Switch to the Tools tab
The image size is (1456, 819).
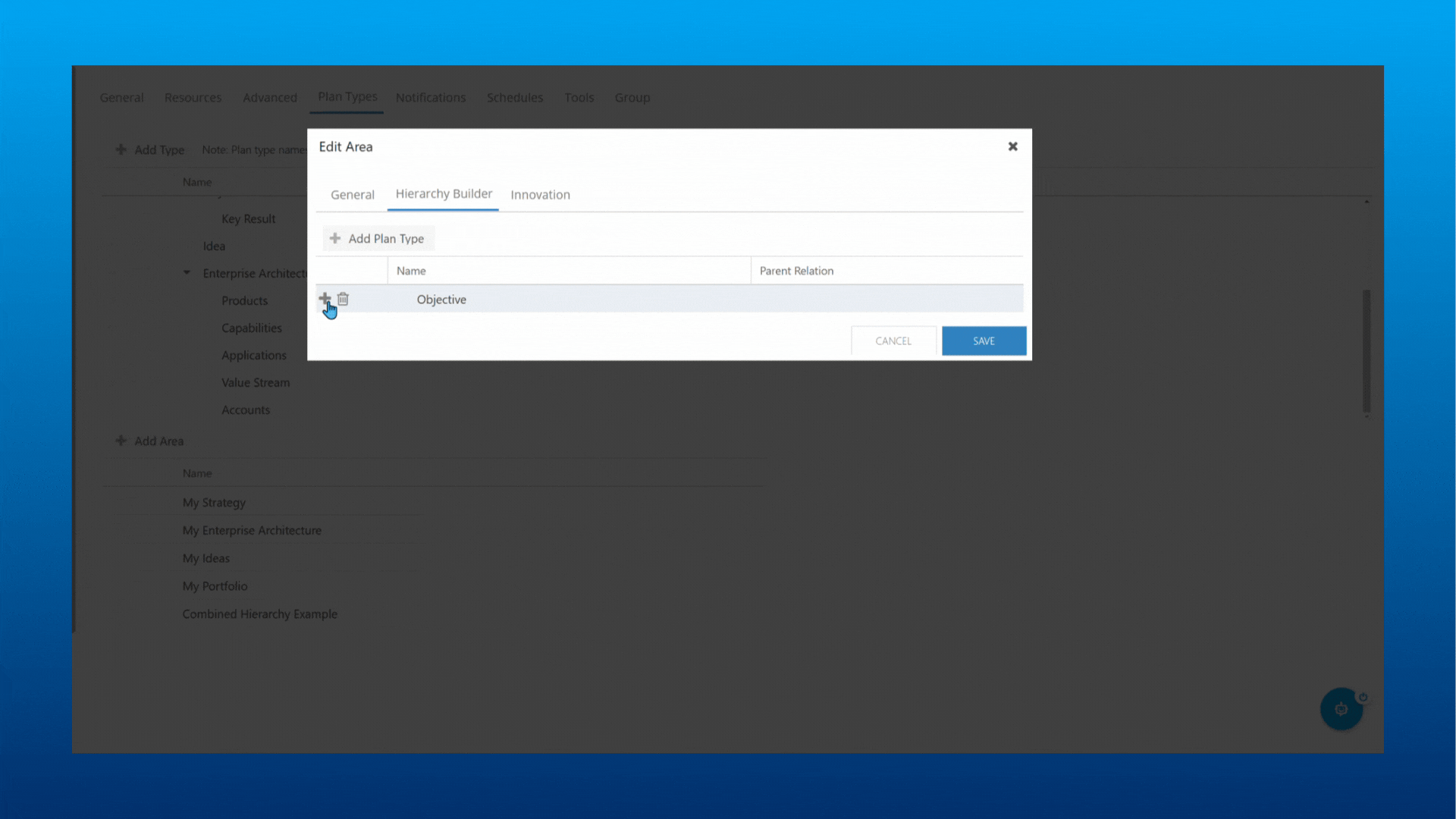pyautogui.click(x=579, y=98)
